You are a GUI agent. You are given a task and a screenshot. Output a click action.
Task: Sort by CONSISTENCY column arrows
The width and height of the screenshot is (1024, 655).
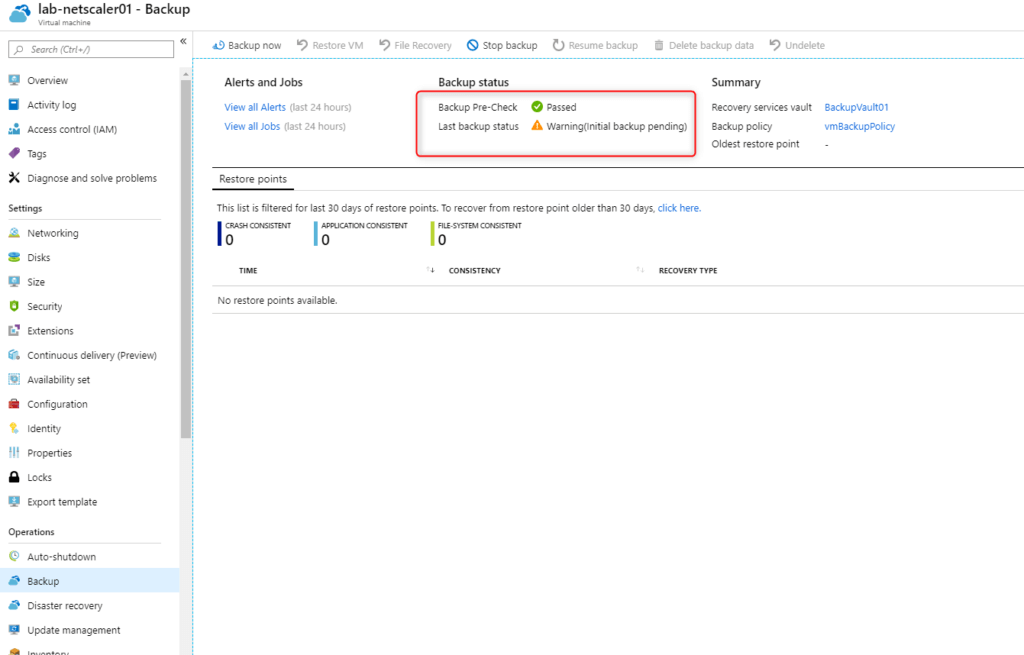point(640,270)
